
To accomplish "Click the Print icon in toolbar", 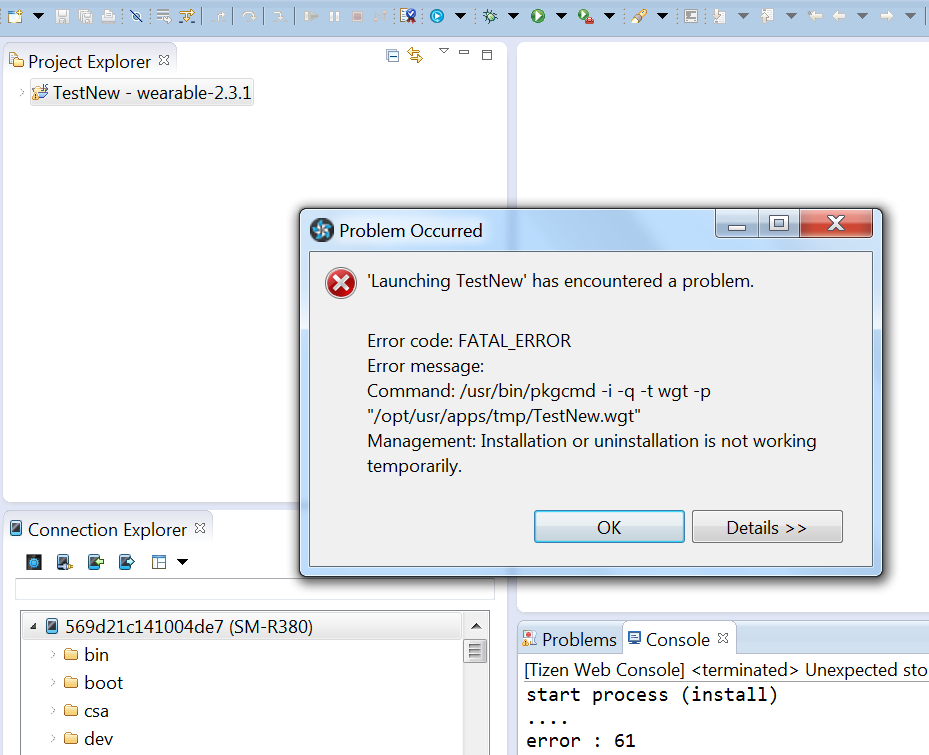I will tap(108, 16).
